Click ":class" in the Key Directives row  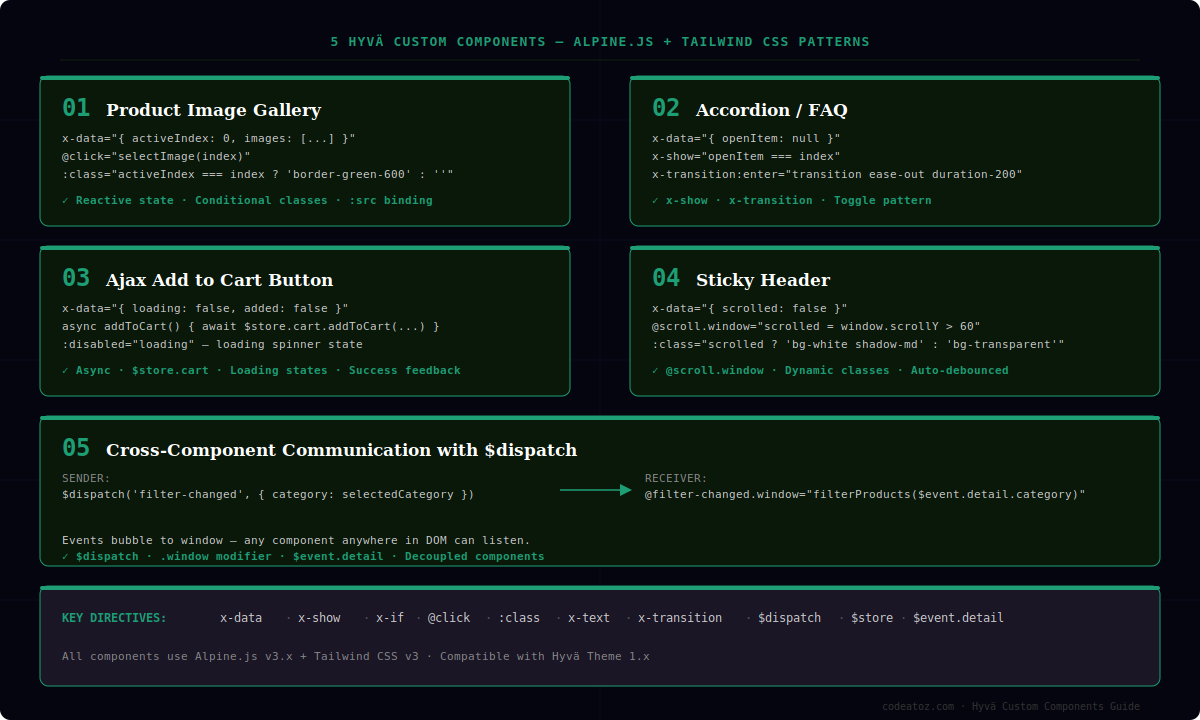[519, 618]
